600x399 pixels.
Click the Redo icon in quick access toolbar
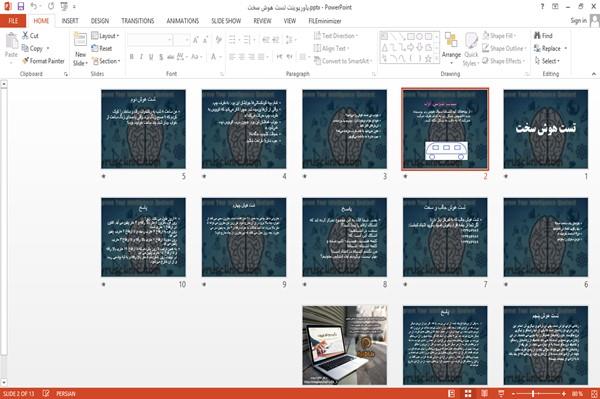click(x=51, y=6)
